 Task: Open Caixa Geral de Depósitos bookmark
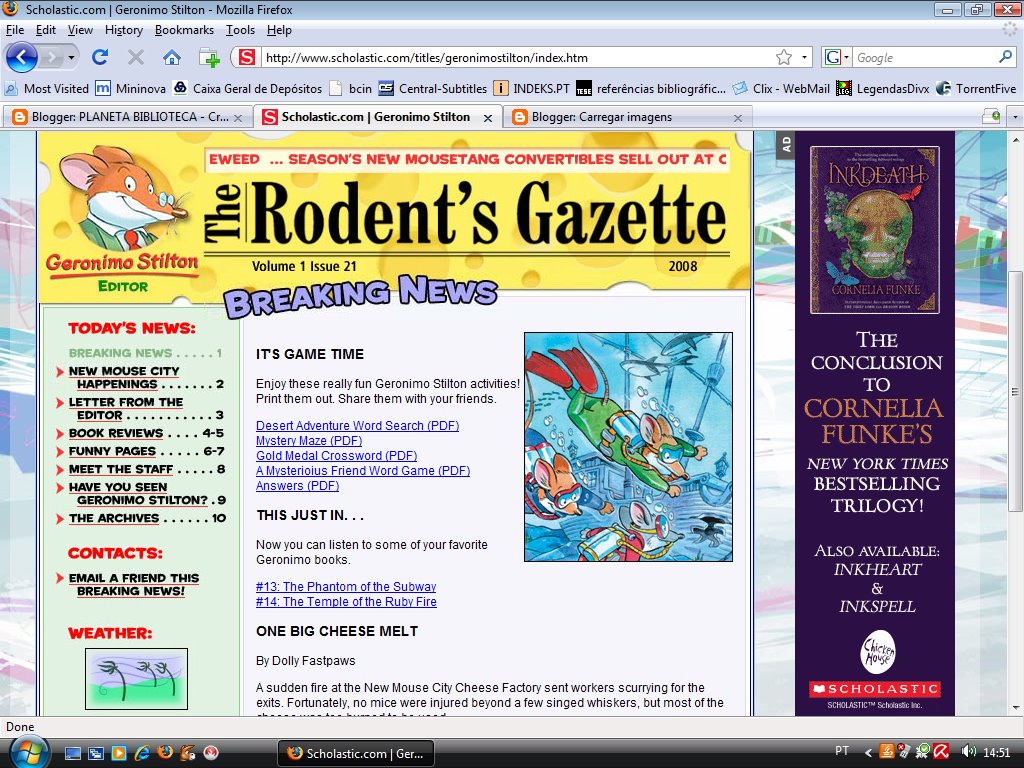coord(248,88)
